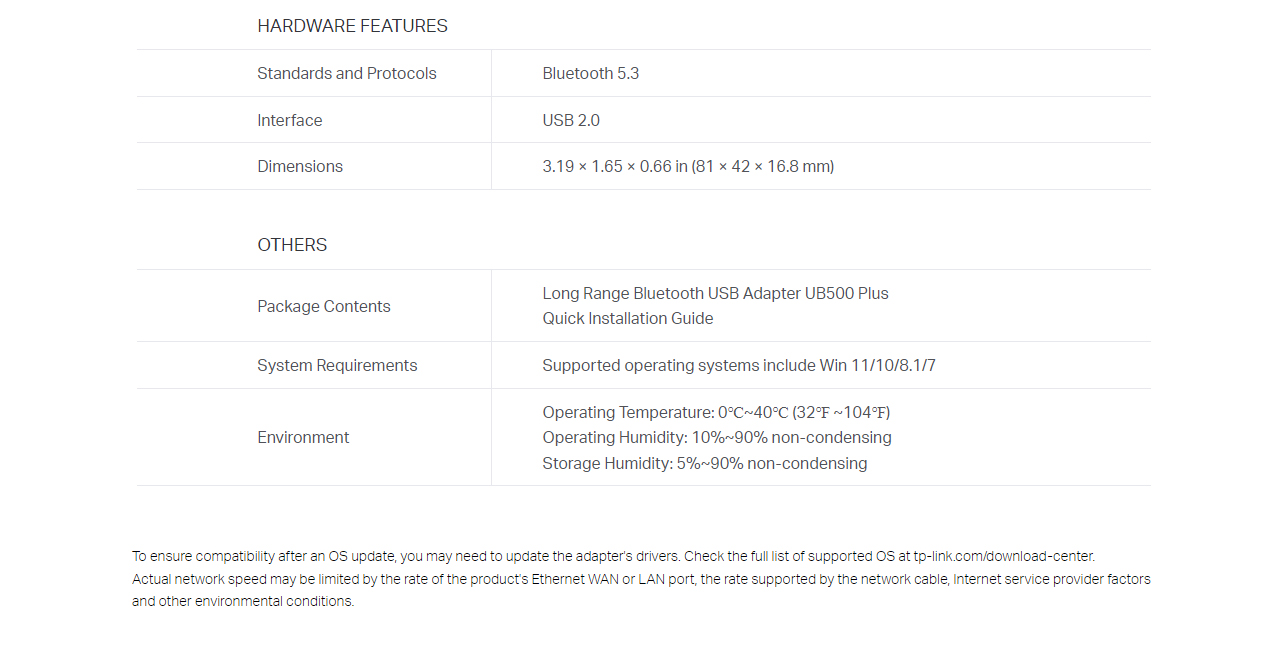Click the HARDWARE FEATURES section heading

click(x=352, y=26)
